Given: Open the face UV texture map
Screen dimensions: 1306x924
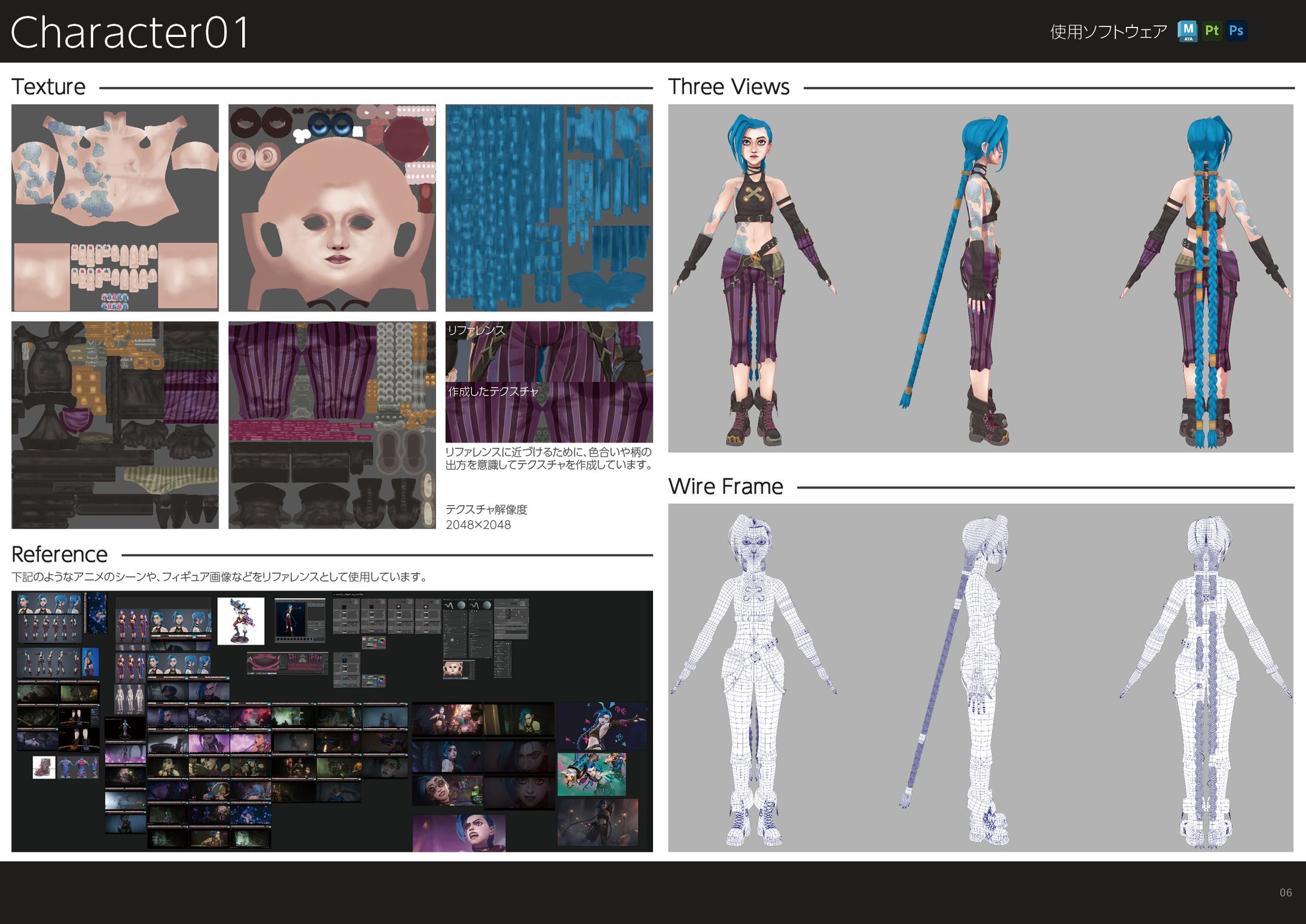Looking at the screenshot, I should pos(332,208).
